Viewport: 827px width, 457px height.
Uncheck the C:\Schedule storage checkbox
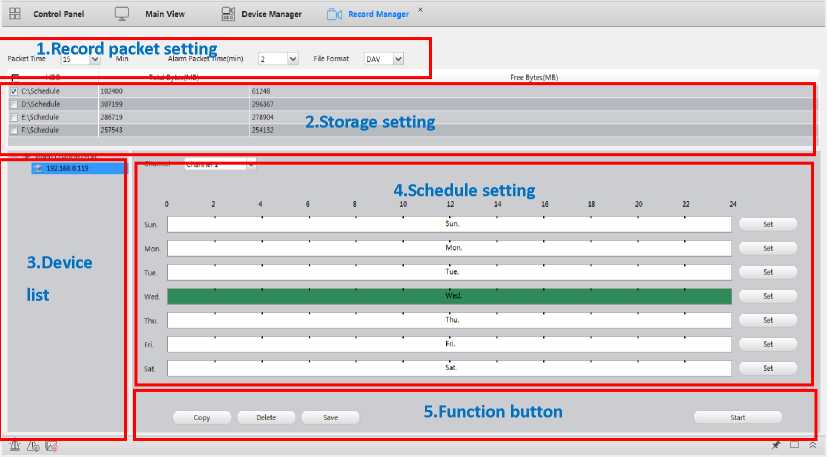pos(13,91)
